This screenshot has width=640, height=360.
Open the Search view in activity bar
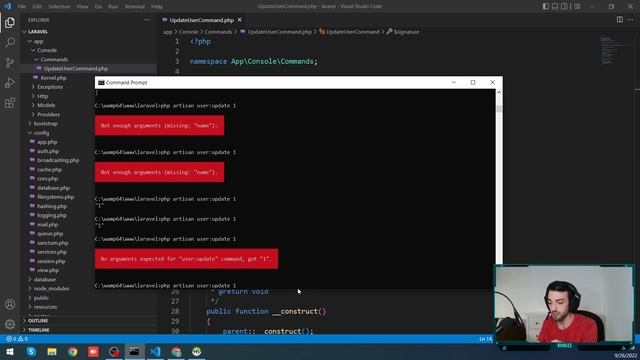point(10,42)
